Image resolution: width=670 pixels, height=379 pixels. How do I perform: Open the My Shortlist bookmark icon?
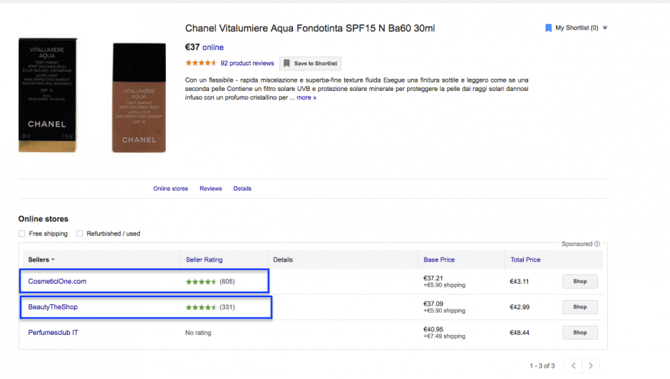[x=548, y=28]
